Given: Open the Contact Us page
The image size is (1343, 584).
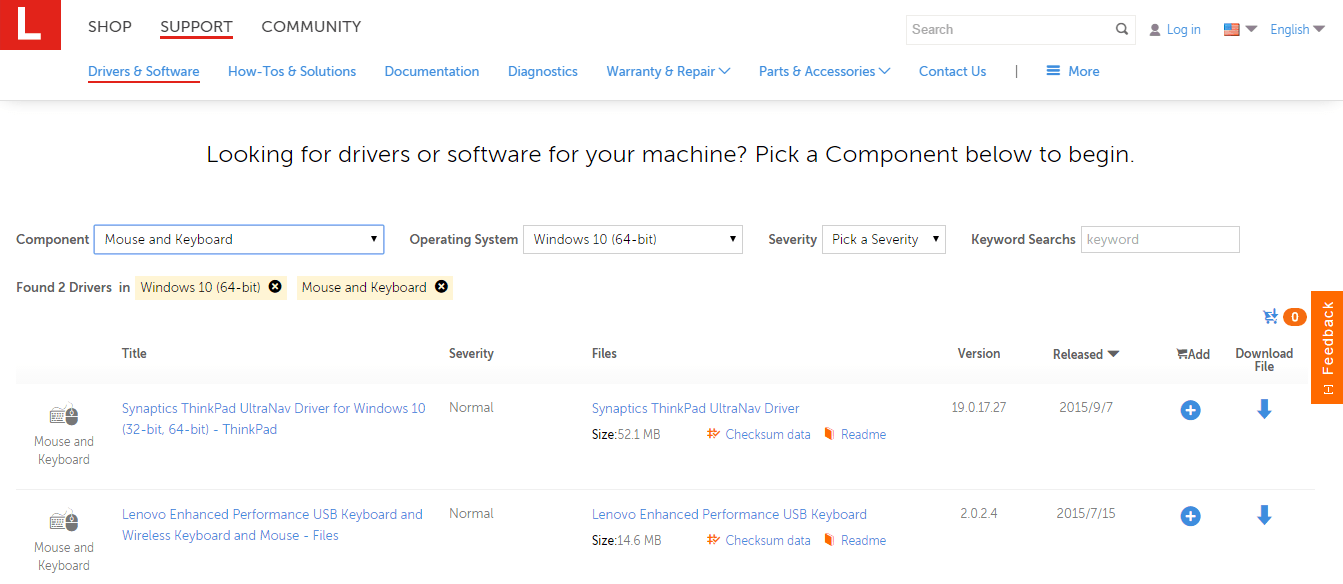Looking at the screenshot, I should point(952,71).
